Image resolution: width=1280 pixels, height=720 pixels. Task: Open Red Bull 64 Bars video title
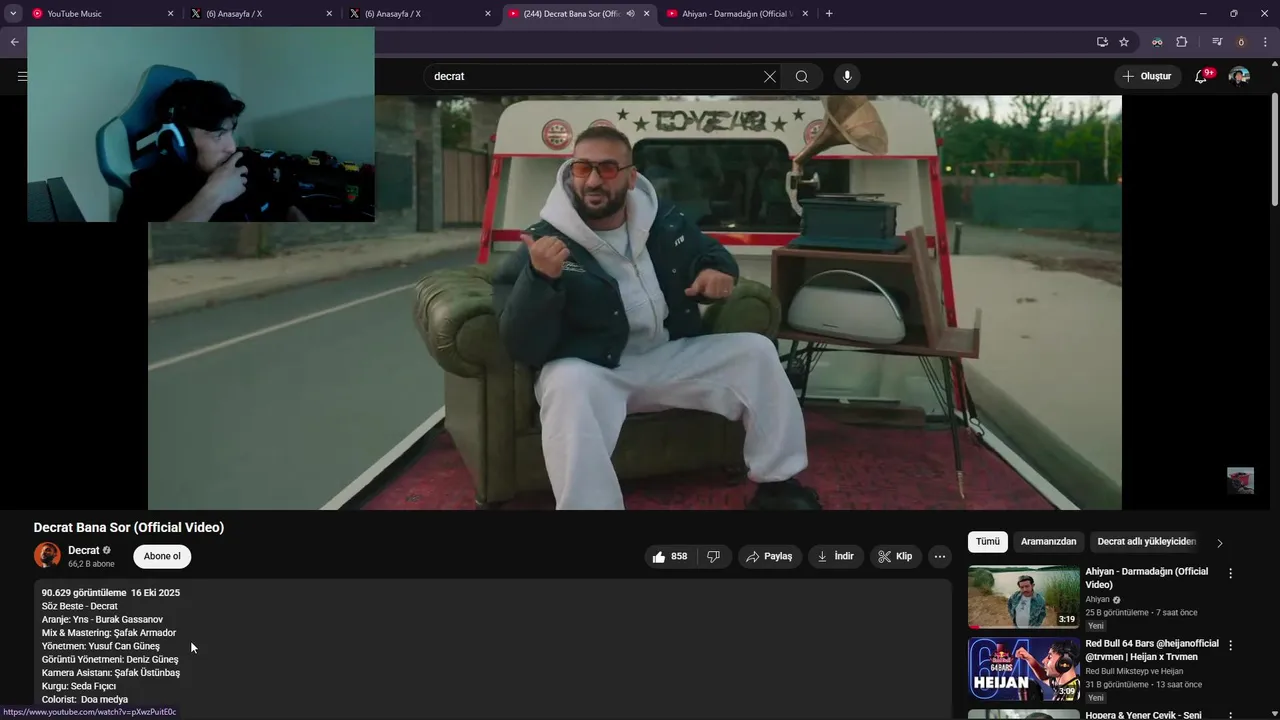1152,650
